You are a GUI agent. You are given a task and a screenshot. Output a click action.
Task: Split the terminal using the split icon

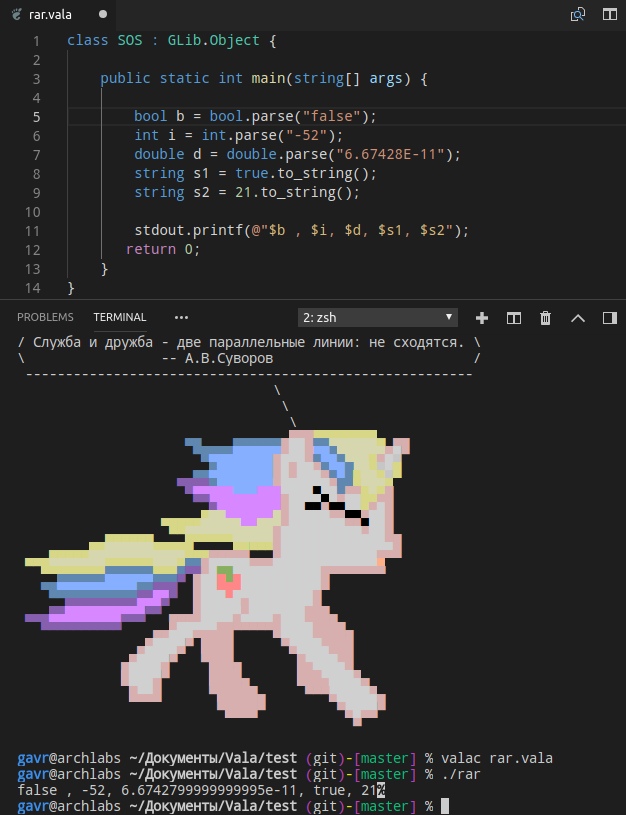pos(514,318)
